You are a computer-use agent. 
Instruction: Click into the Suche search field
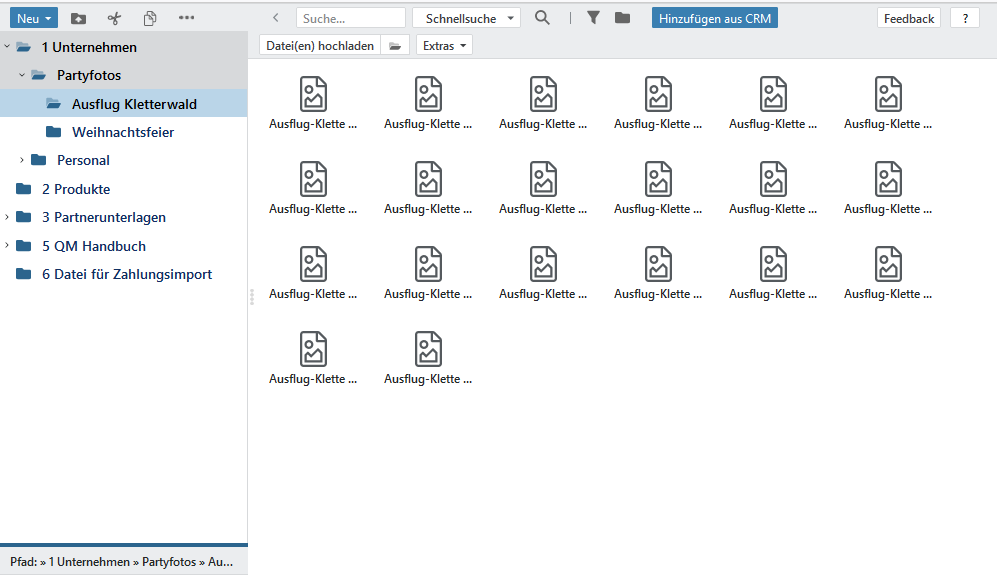pos(350,18)
